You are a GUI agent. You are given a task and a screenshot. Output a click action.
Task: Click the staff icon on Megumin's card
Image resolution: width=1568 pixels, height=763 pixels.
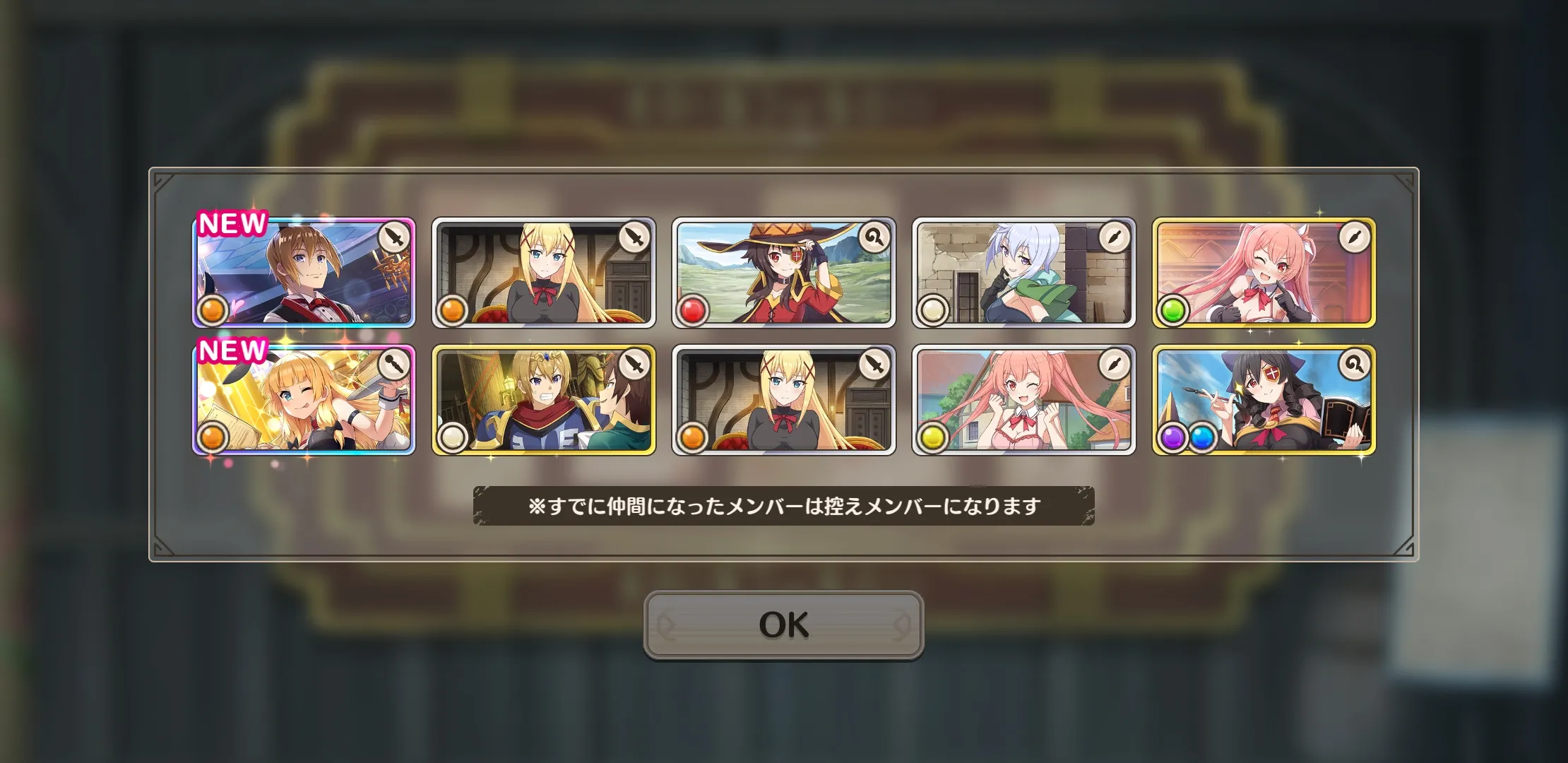(x=874, y=239)
